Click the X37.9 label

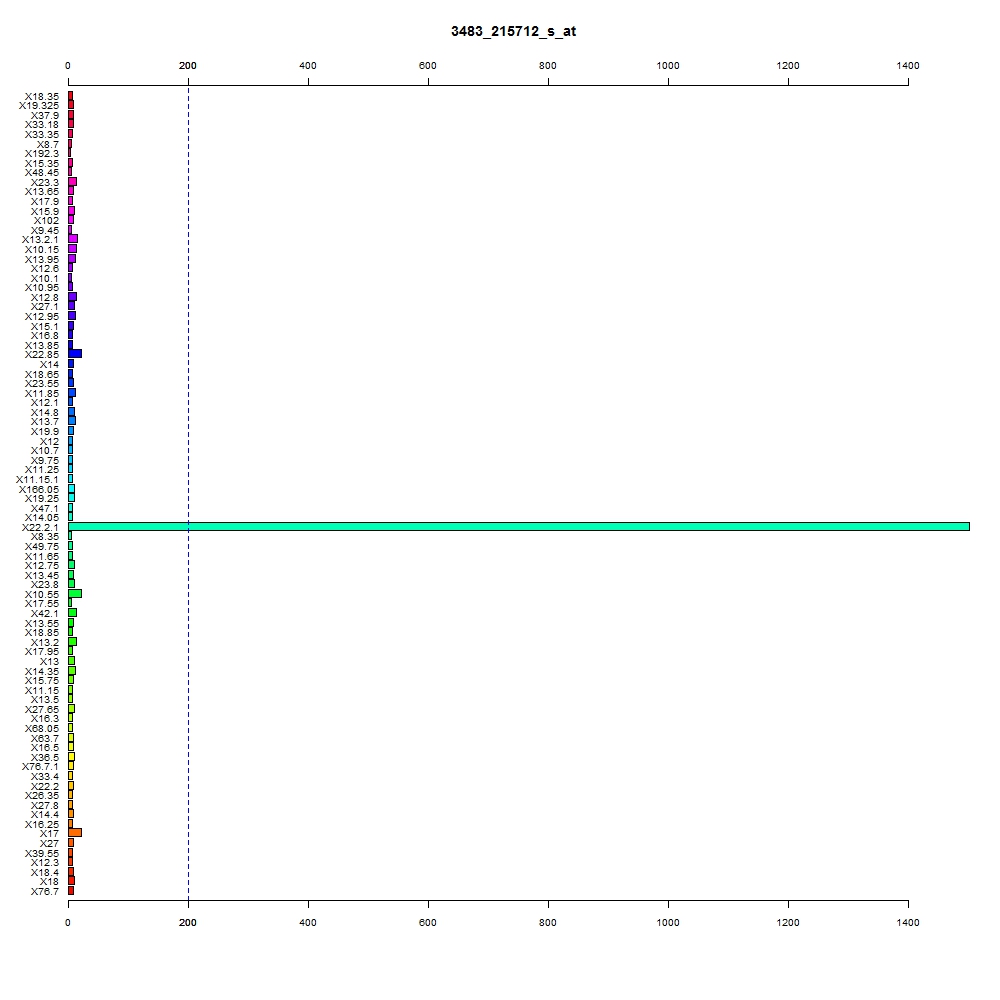(x=45, y=115)
